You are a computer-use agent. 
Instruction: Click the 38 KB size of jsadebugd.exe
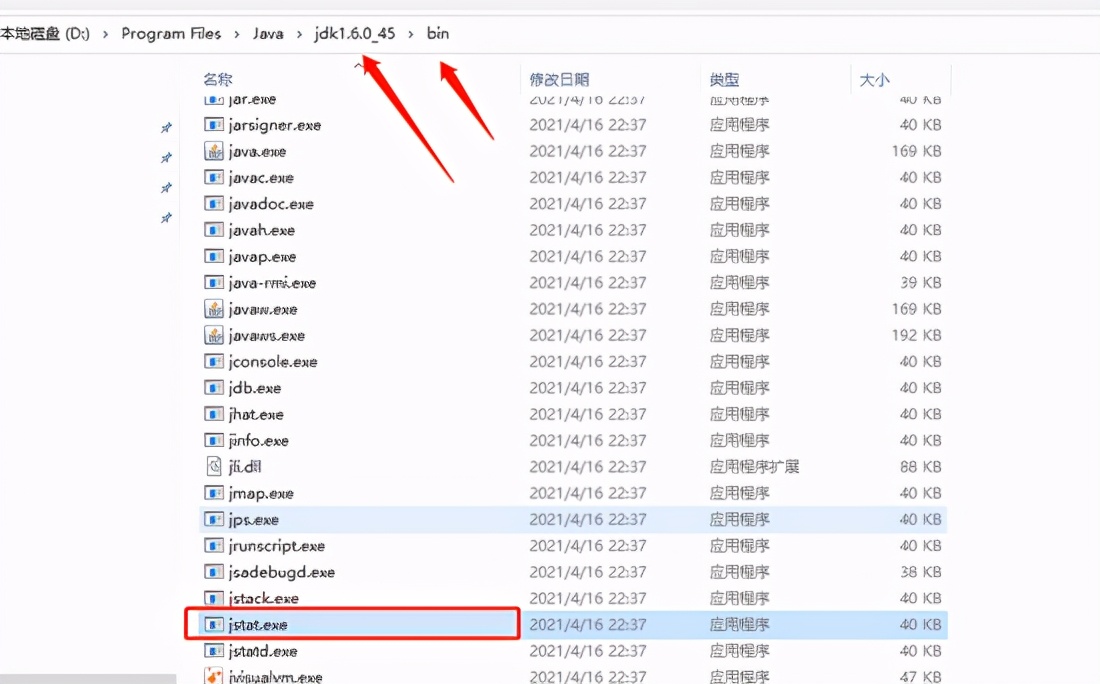point(920,572)
